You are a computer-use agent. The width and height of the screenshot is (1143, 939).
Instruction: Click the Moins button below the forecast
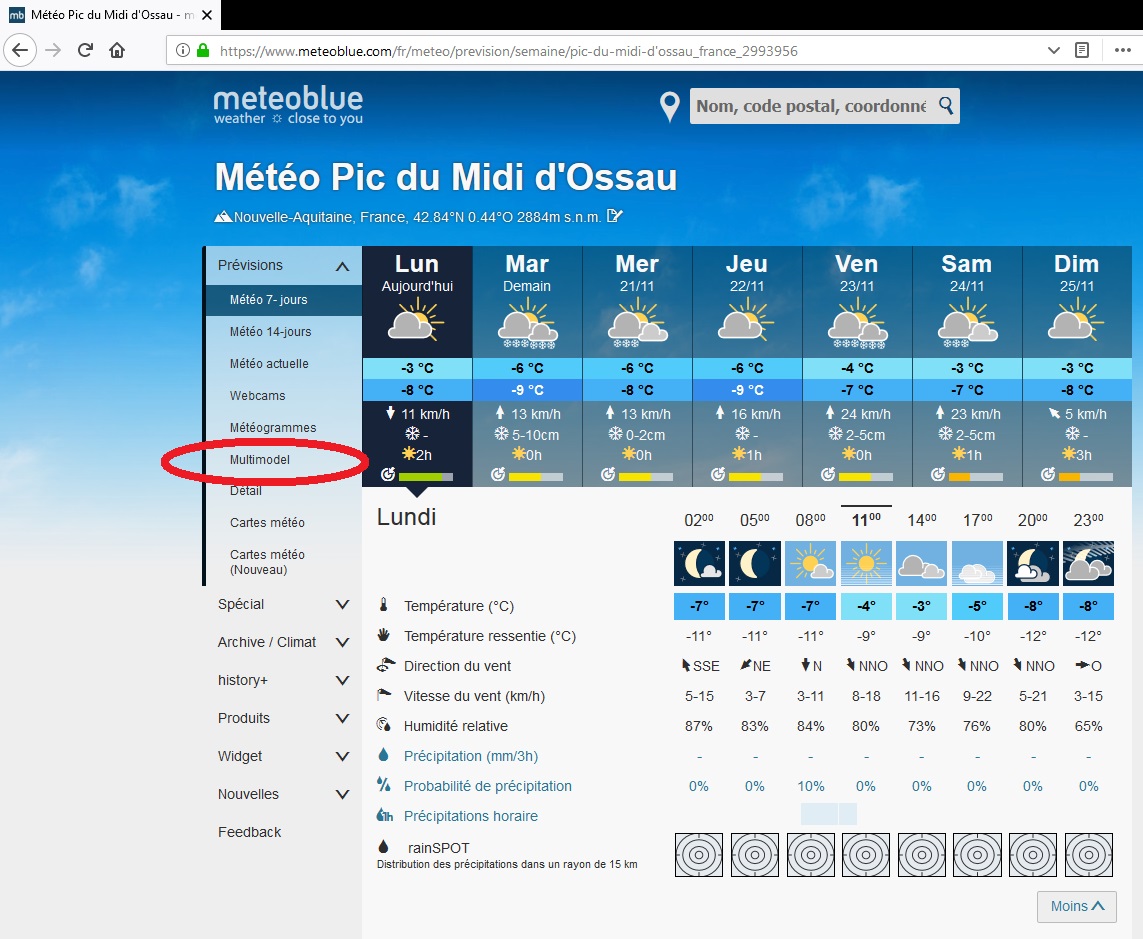[x=1076, y=906]
